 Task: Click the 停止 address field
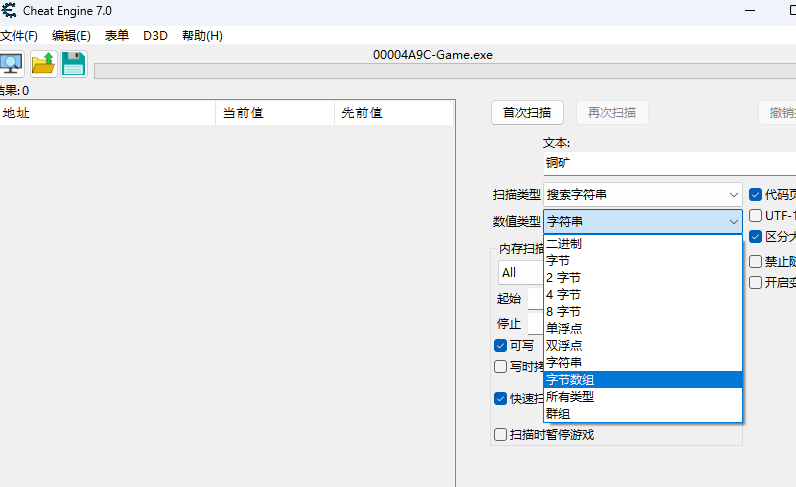pos(536,323)
